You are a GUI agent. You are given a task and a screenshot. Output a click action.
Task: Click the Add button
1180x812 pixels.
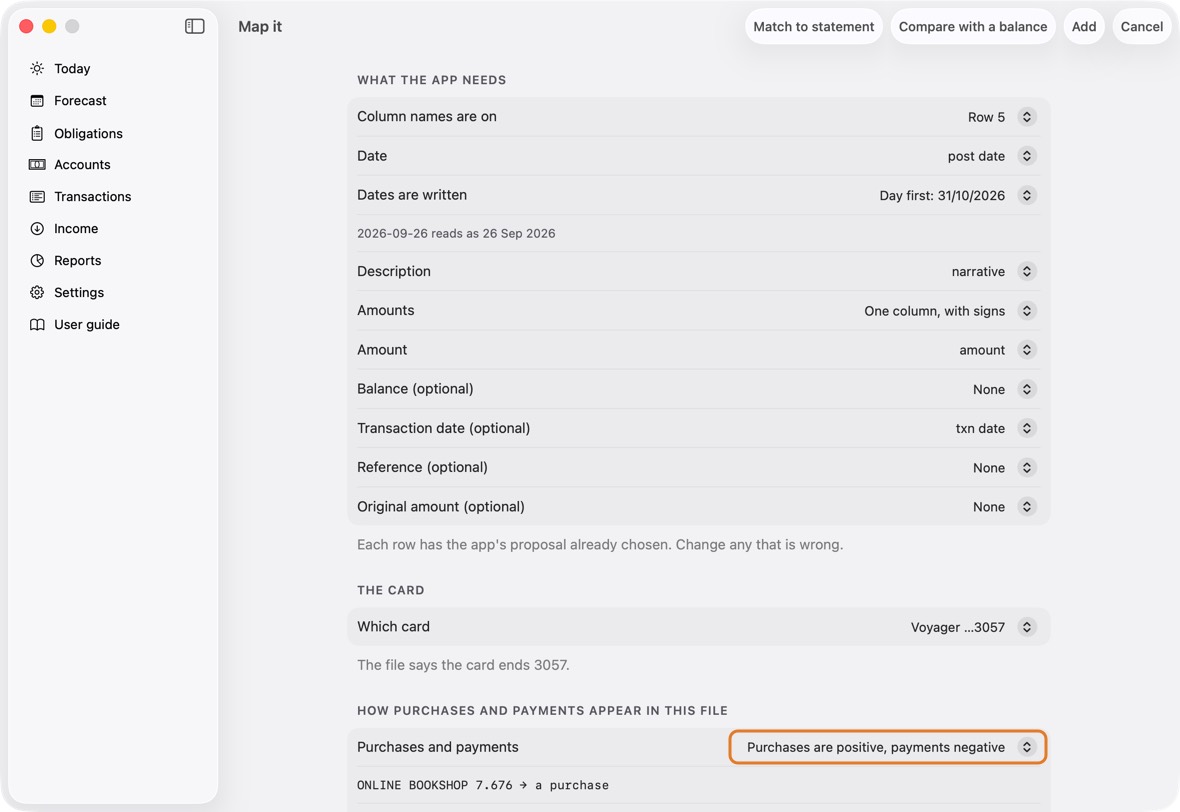click(x=1084, y=26)
